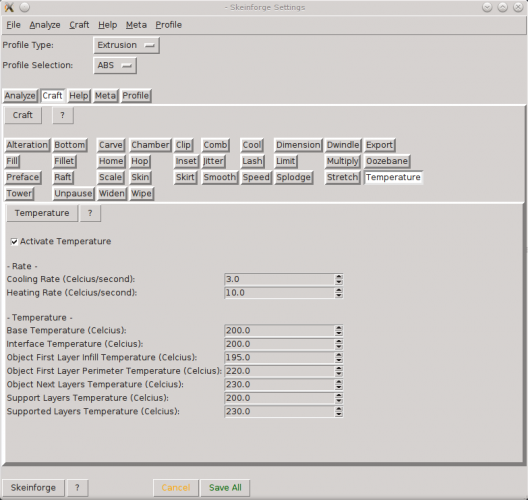Switch to the Profile tab below profile selection
This screenshot has height=500, width=528.
click(x=136, y=96)
